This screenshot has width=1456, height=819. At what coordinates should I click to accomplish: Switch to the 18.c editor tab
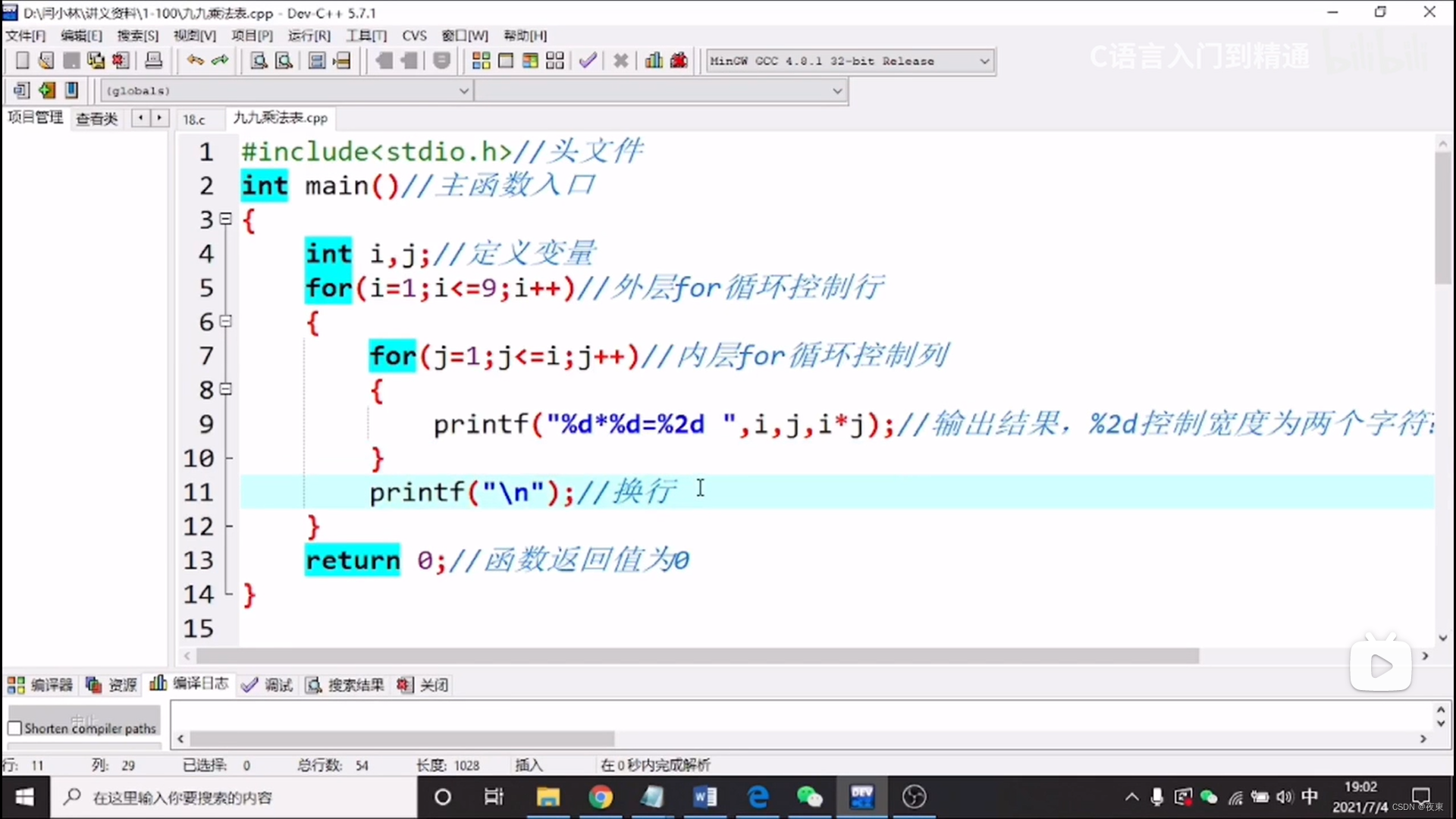194,119
